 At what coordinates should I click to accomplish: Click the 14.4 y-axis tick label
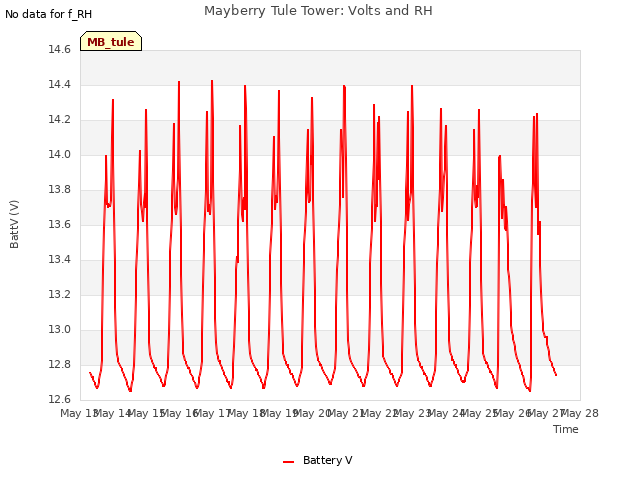[x=60, y=84]
